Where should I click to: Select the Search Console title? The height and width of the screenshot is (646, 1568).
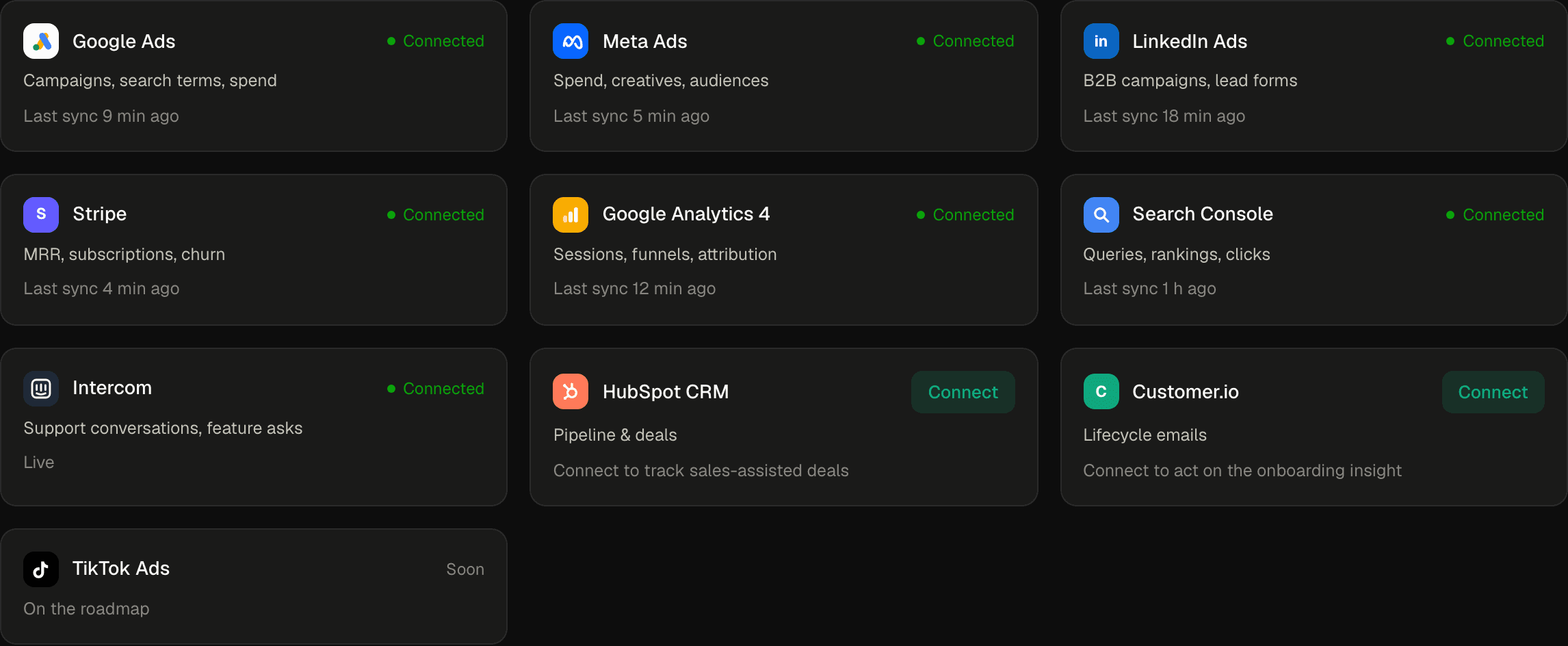1203,214
